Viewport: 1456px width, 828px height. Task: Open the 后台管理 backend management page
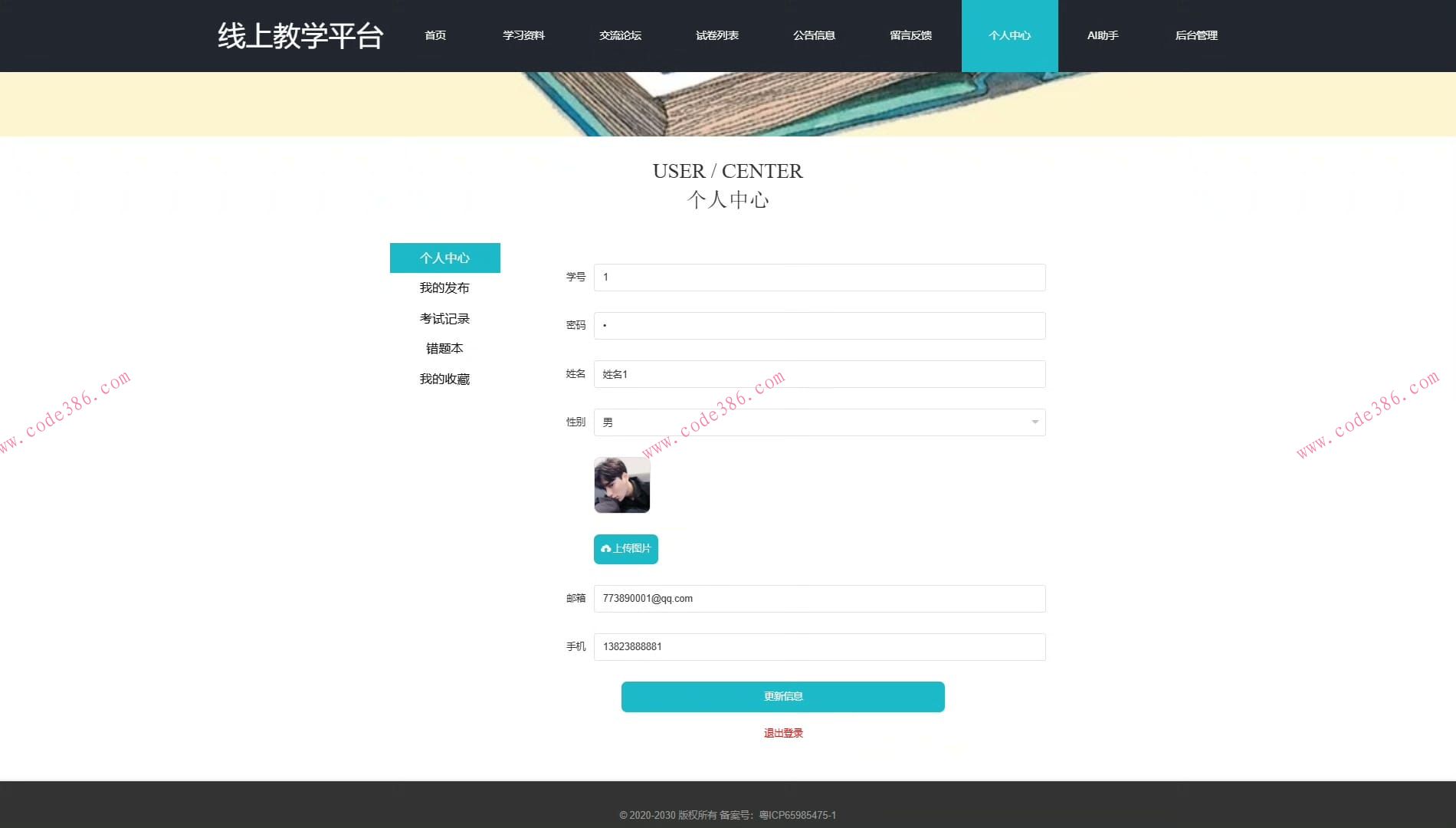(x=1196, y=35)
